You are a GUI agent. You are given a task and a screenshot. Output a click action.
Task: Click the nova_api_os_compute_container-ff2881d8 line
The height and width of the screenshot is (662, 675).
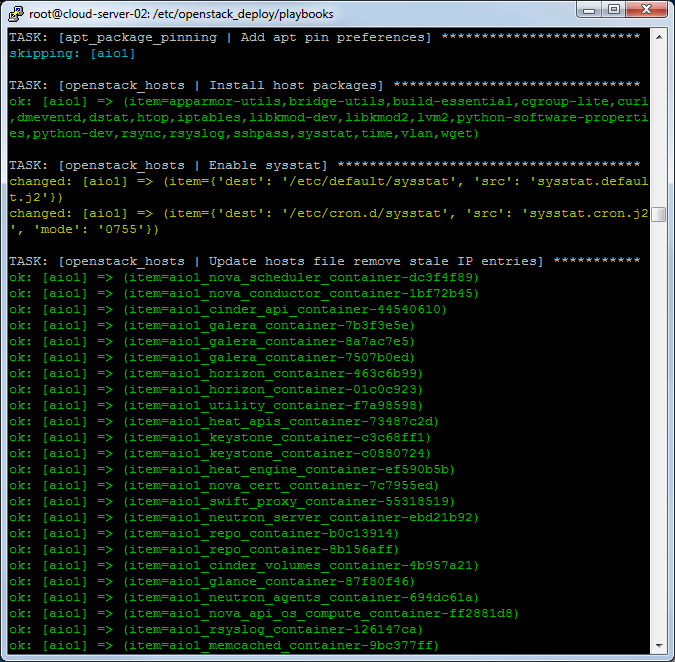(x=264, y=613)
